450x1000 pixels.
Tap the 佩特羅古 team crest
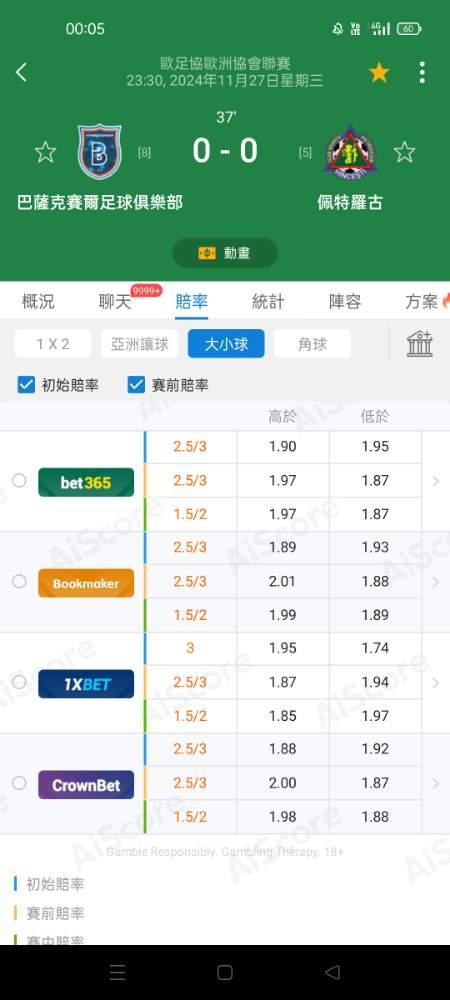click(x=350, y=151)
